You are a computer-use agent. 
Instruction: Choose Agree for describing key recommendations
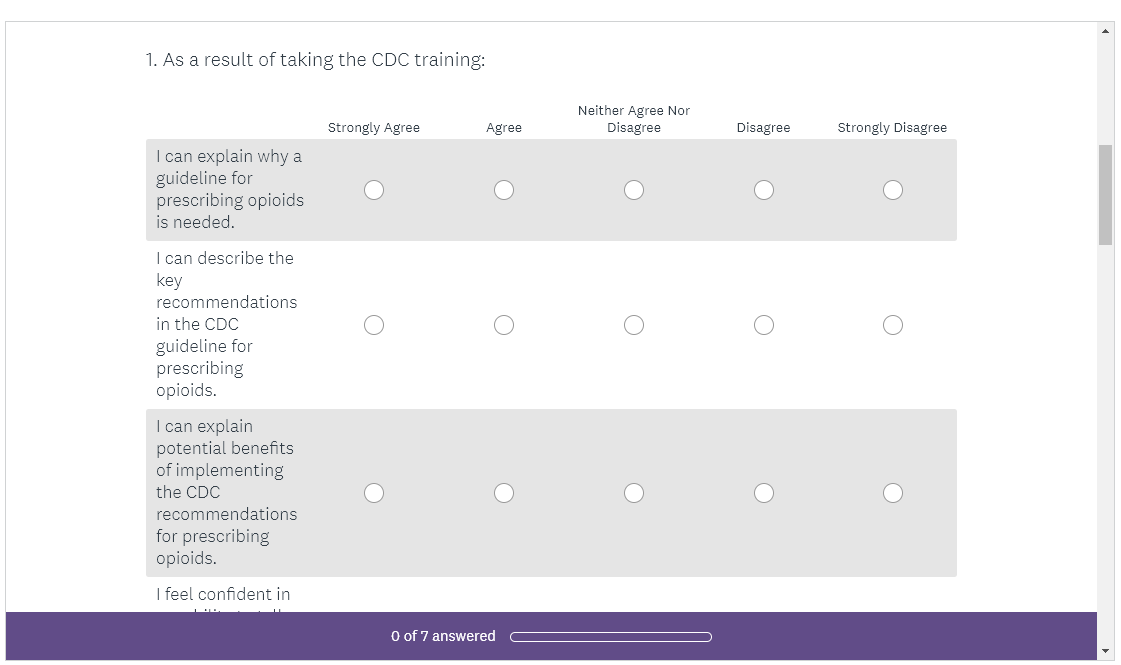tap(504, 325)
